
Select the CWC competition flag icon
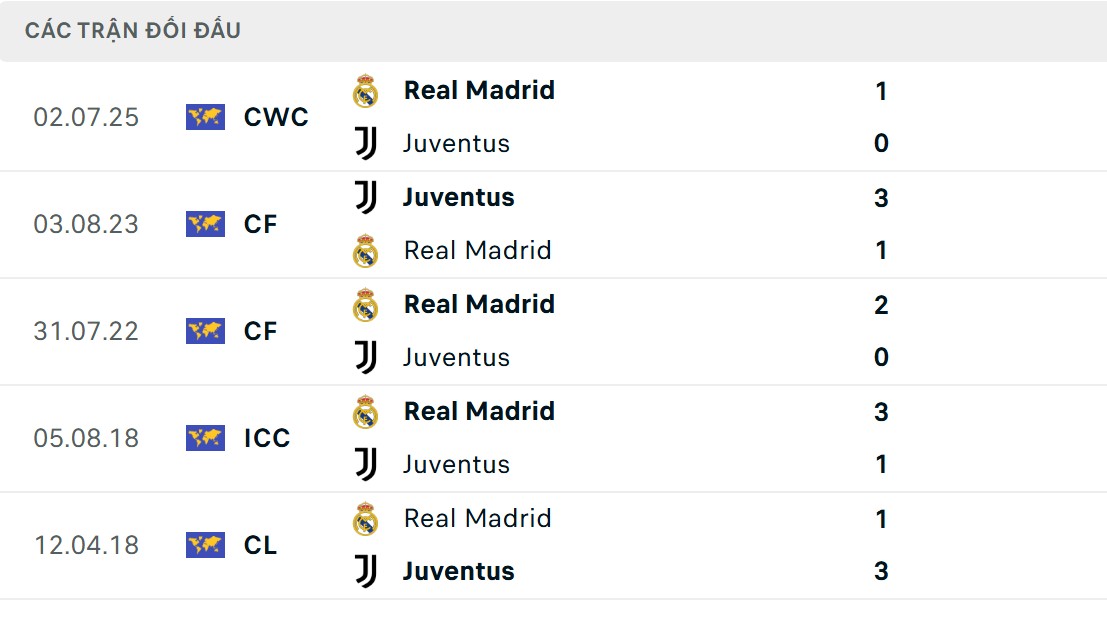(205, 117)
